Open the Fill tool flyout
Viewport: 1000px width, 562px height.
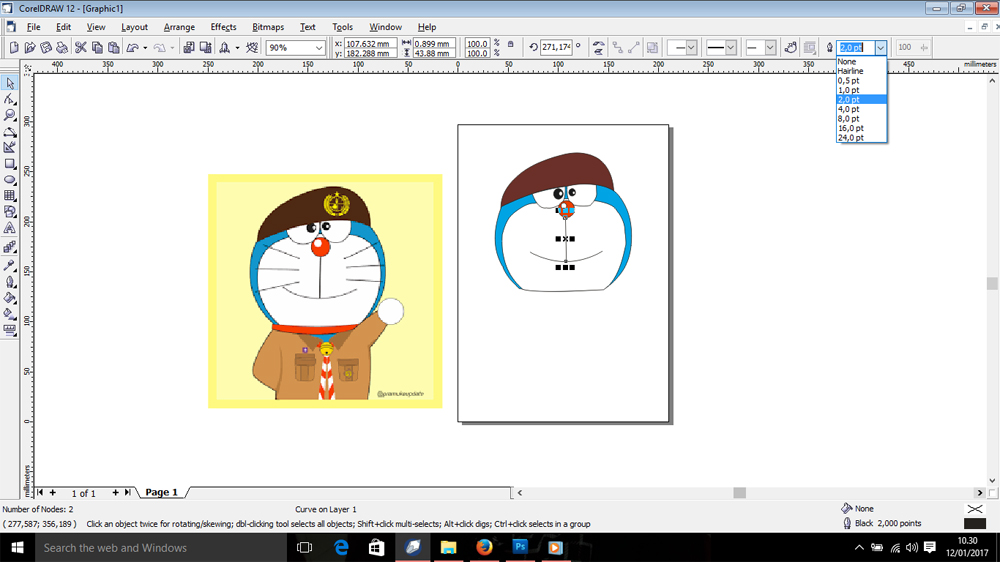click(x=10, y=297)
